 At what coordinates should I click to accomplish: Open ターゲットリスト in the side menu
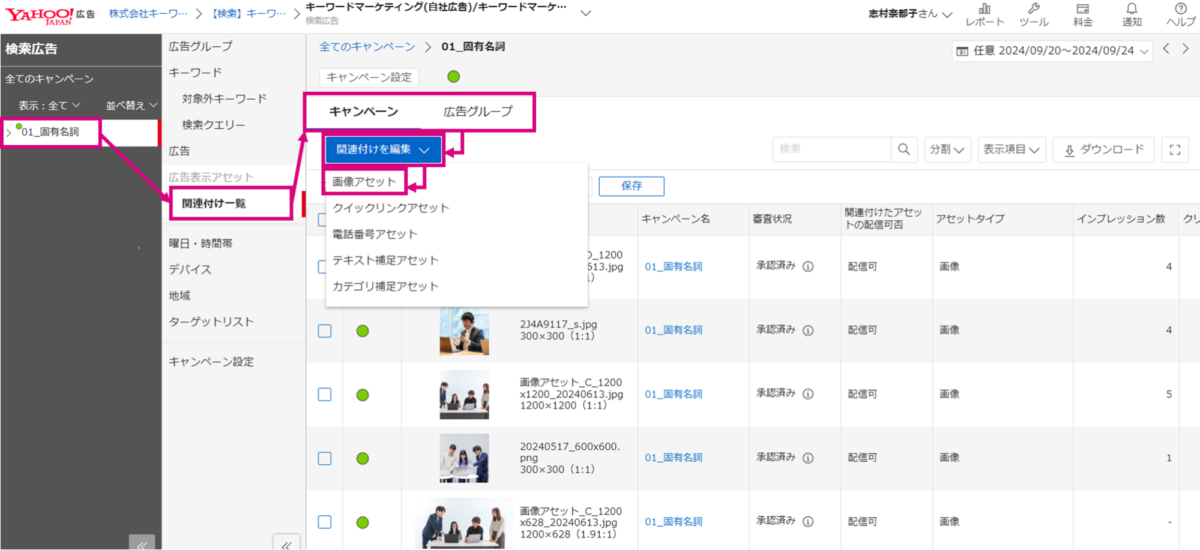click(211, 321)
